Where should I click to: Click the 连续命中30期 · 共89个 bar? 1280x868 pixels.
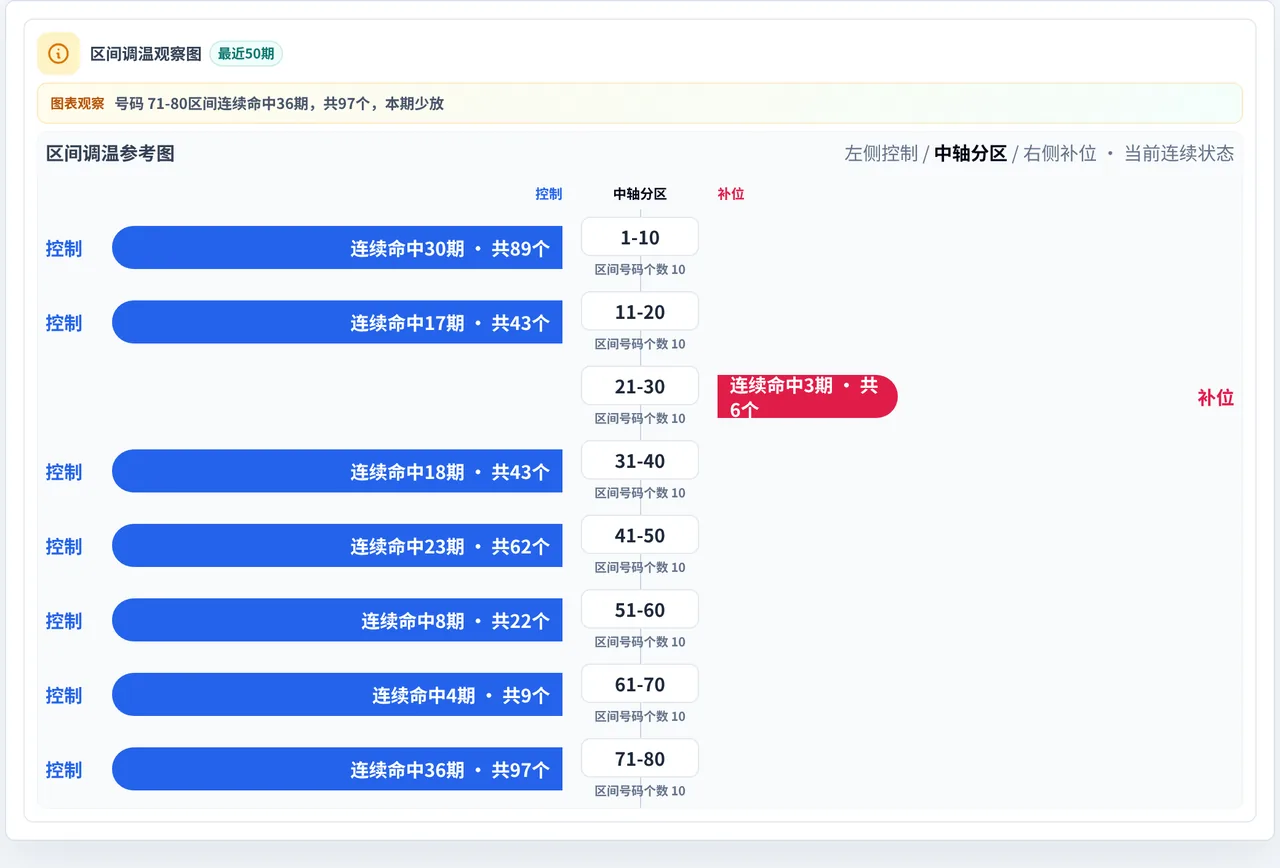point(337,248)
